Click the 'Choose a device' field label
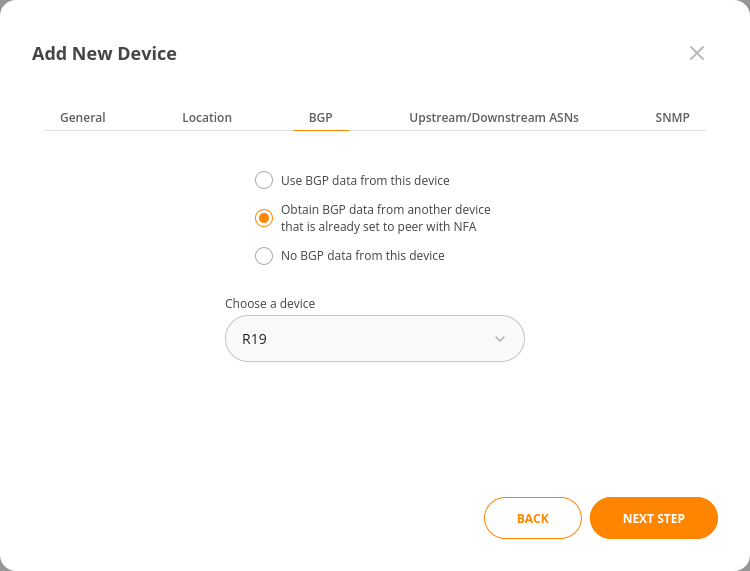This screenshot has height=571, width=750. click(270, 303)
